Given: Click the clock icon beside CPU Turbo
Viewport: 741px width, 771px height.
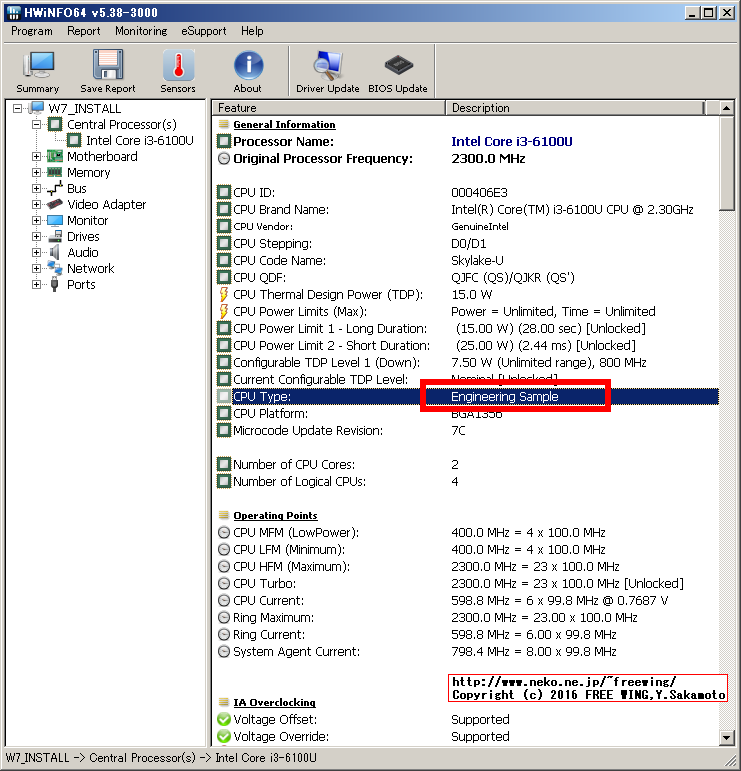Looking at the screenshot, I should click(224, 584).
